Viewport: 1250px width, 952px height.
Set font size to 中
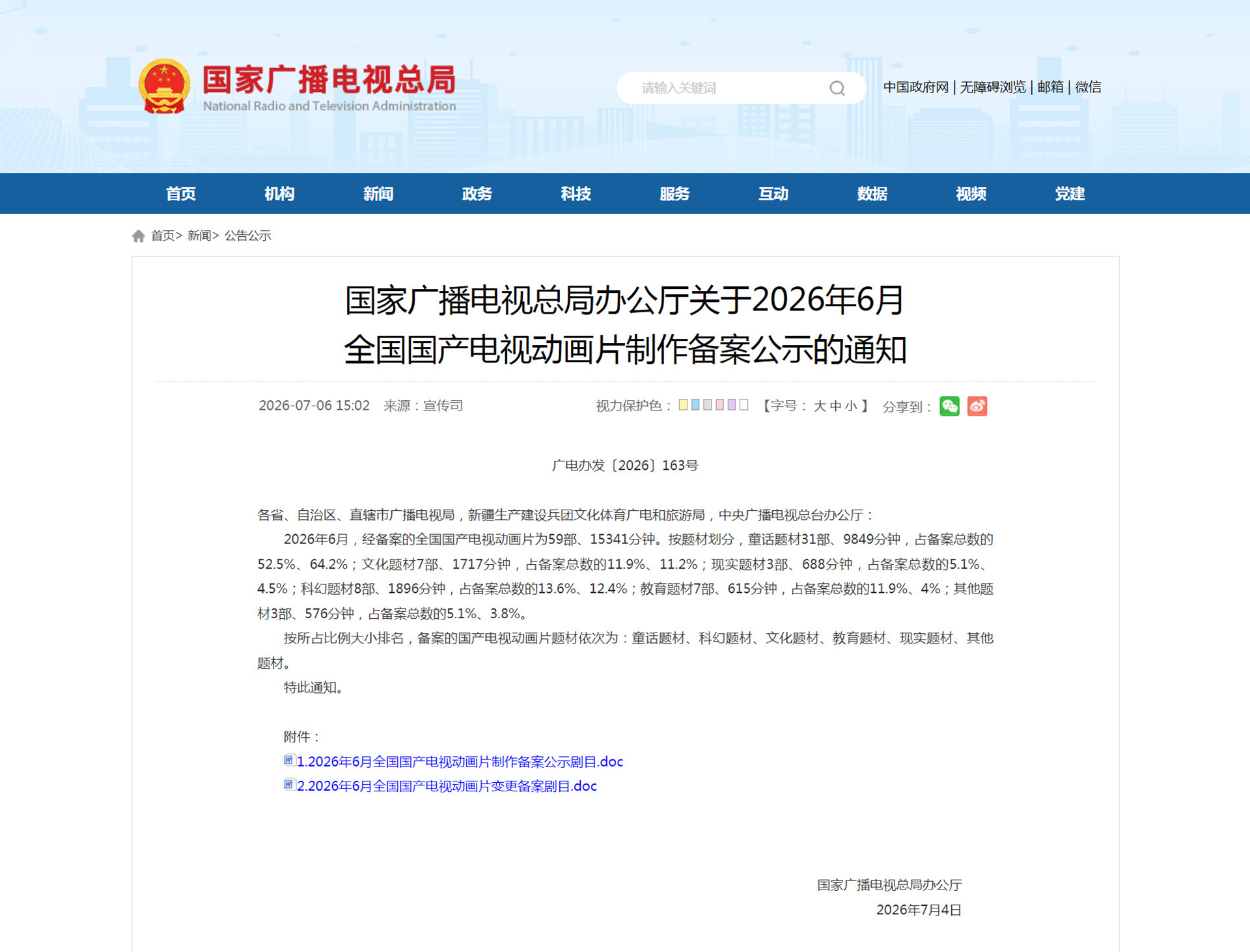pyautogui.click(x=835, y=406)
